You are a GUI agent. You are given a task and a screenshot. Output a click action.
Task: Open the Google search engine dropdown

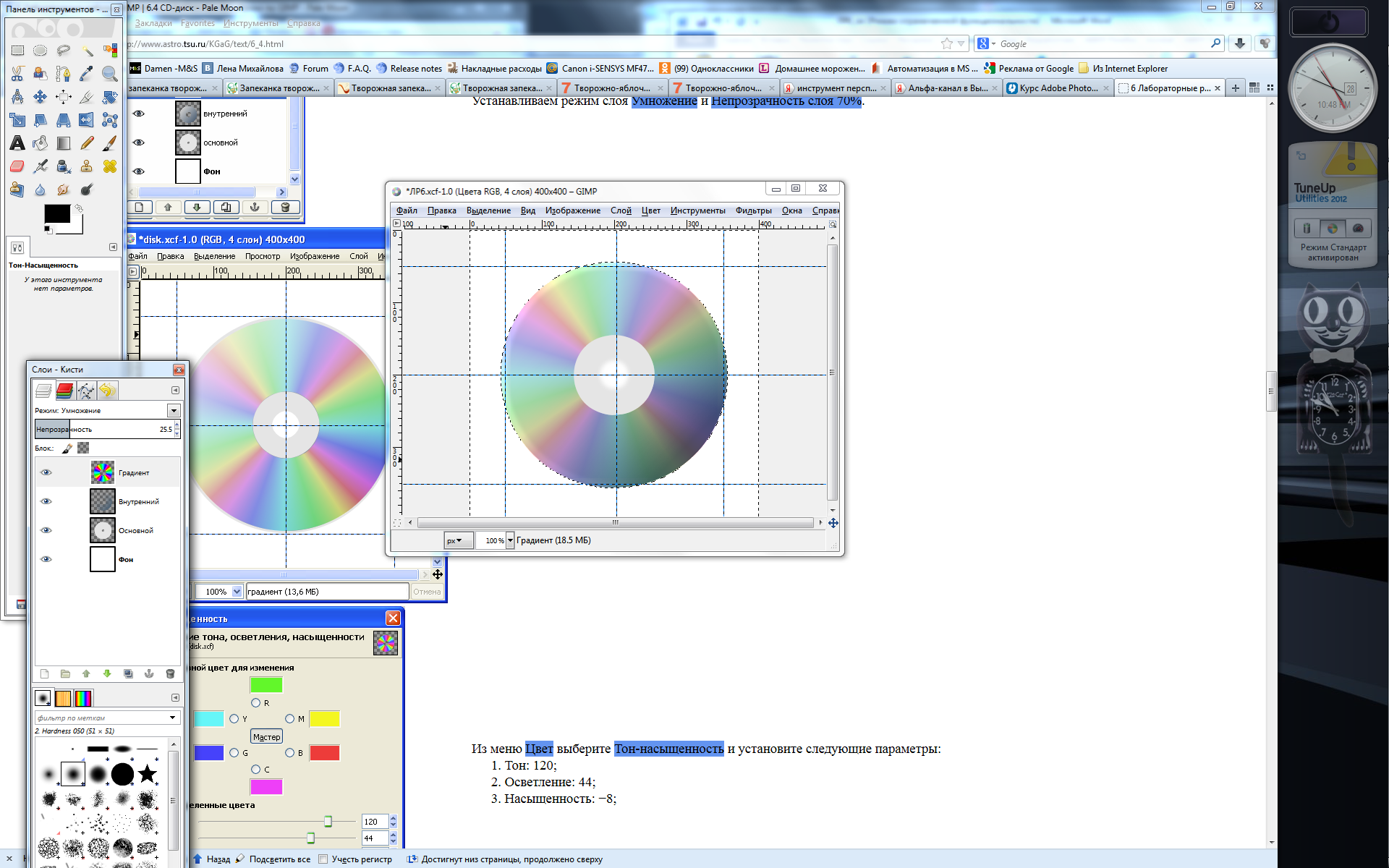(987, 44)
